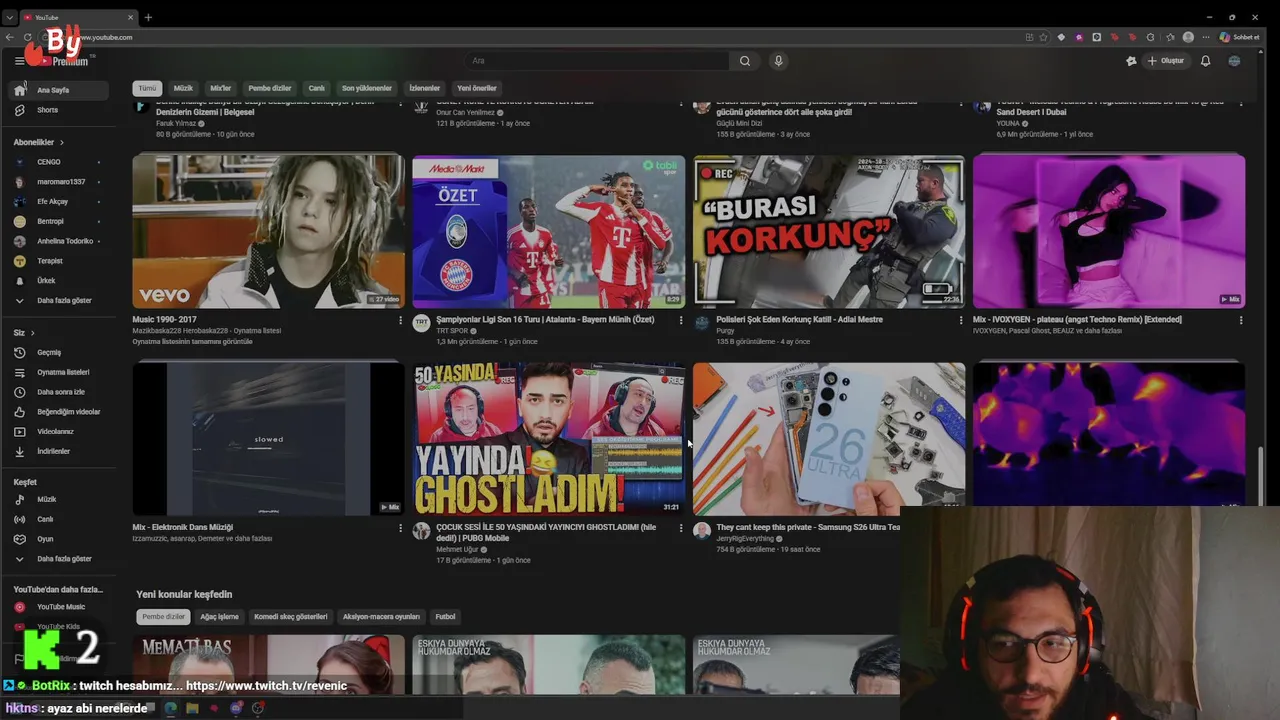This screenshot has height=720, width=1280.
Task: Select Ağaç işleme topic chip
Action: pos(219,617)
